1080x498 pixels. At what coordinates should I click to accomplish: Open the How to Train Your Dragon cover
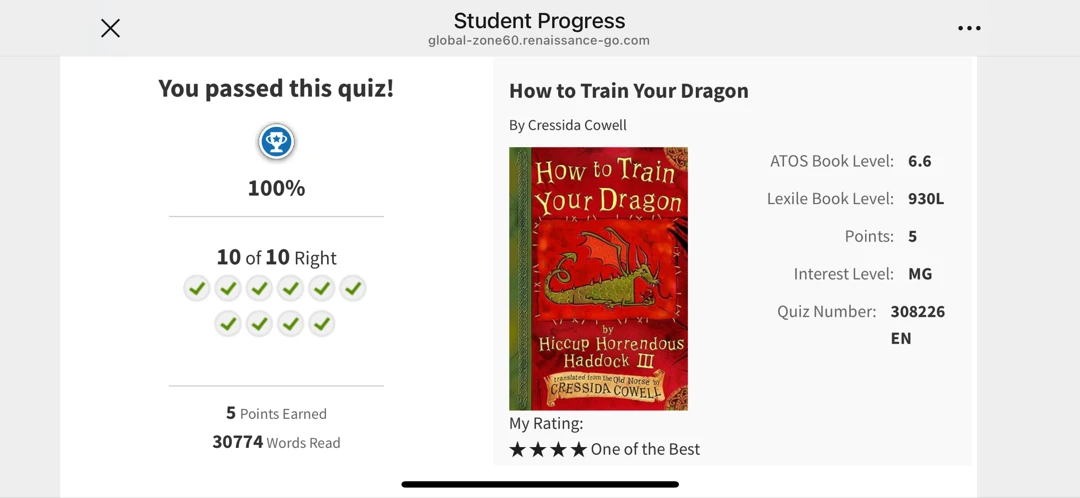pos(598,278)
